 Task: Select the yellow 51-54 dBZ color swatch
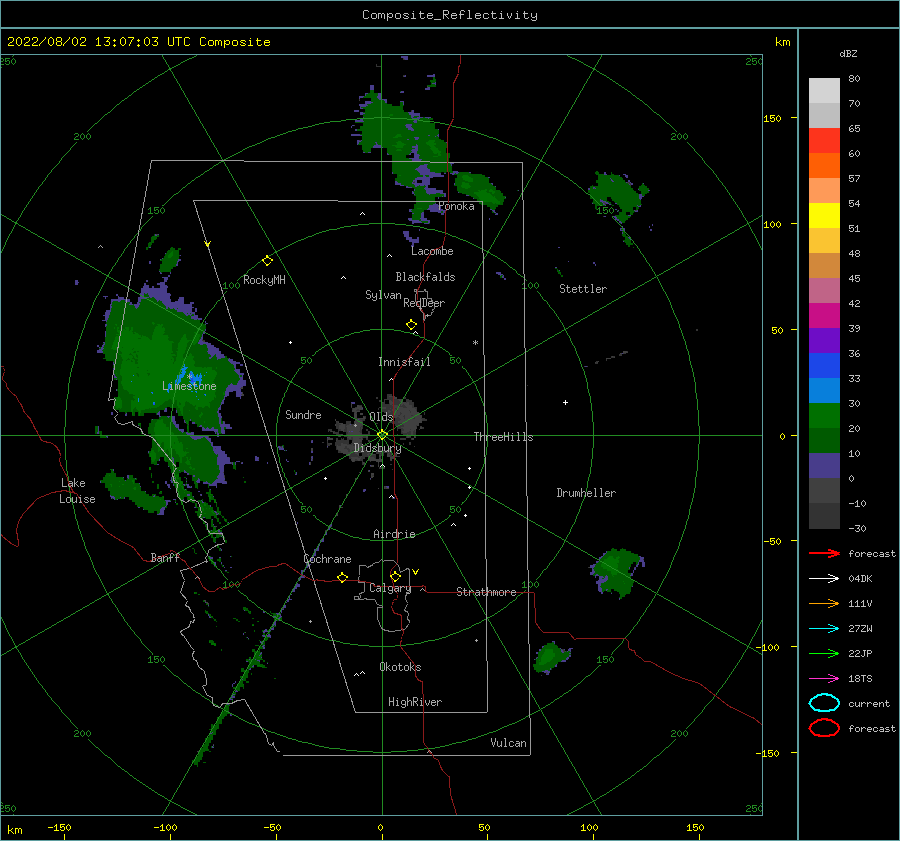click(824, 215)
